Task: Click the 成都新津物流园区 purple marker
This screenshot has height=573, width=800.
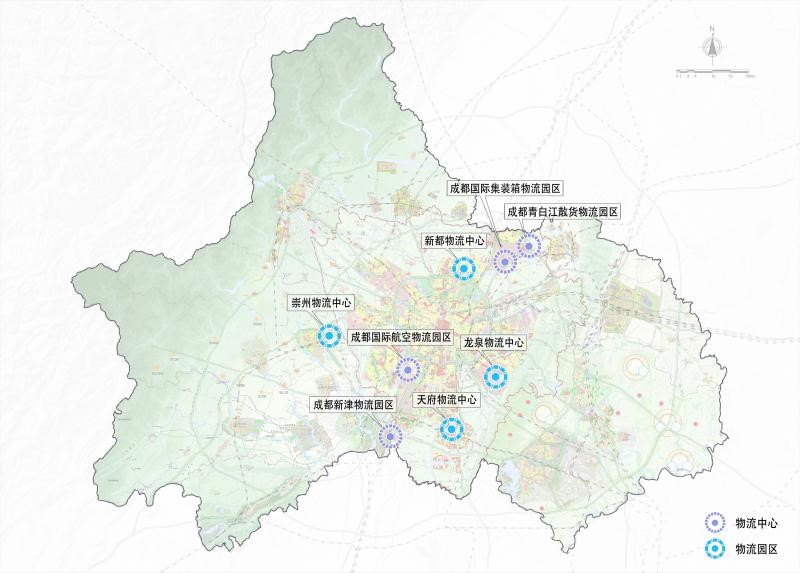Action: [x=390, y=435]
